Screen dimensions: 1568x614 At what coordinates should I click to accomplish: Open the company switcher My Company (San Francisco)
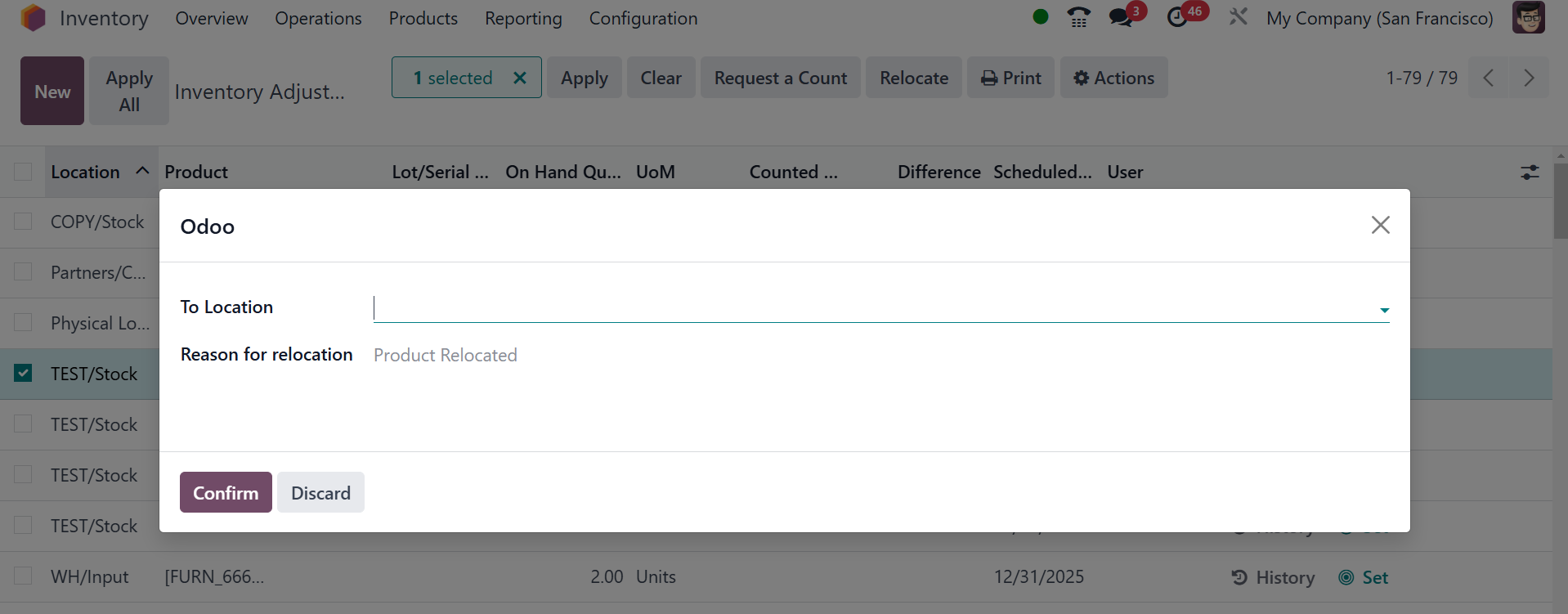tap(1379, 18)
